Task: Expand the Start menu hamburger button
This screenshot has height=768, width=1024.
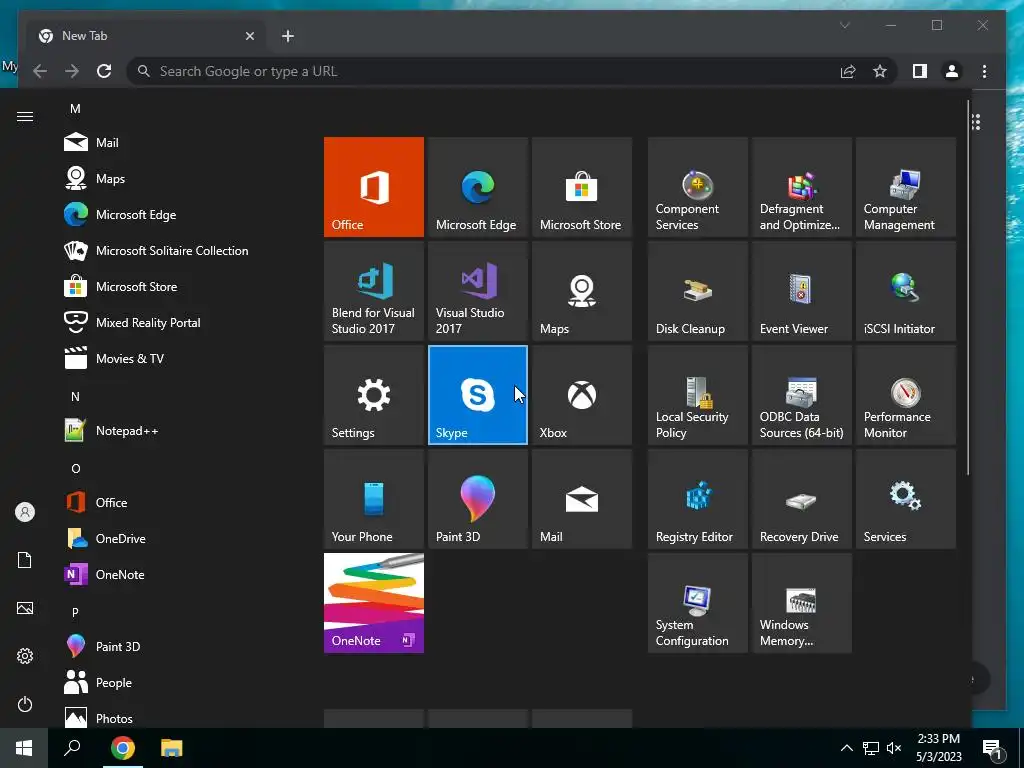Action: pos(25,117)
